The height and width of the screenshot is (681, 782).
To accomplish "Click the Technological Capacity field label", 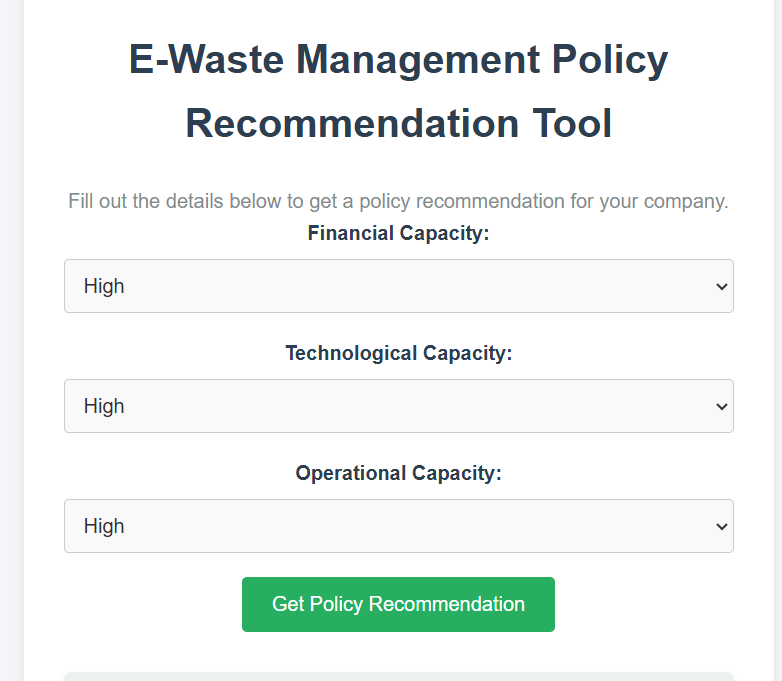I will coord(398,354).
